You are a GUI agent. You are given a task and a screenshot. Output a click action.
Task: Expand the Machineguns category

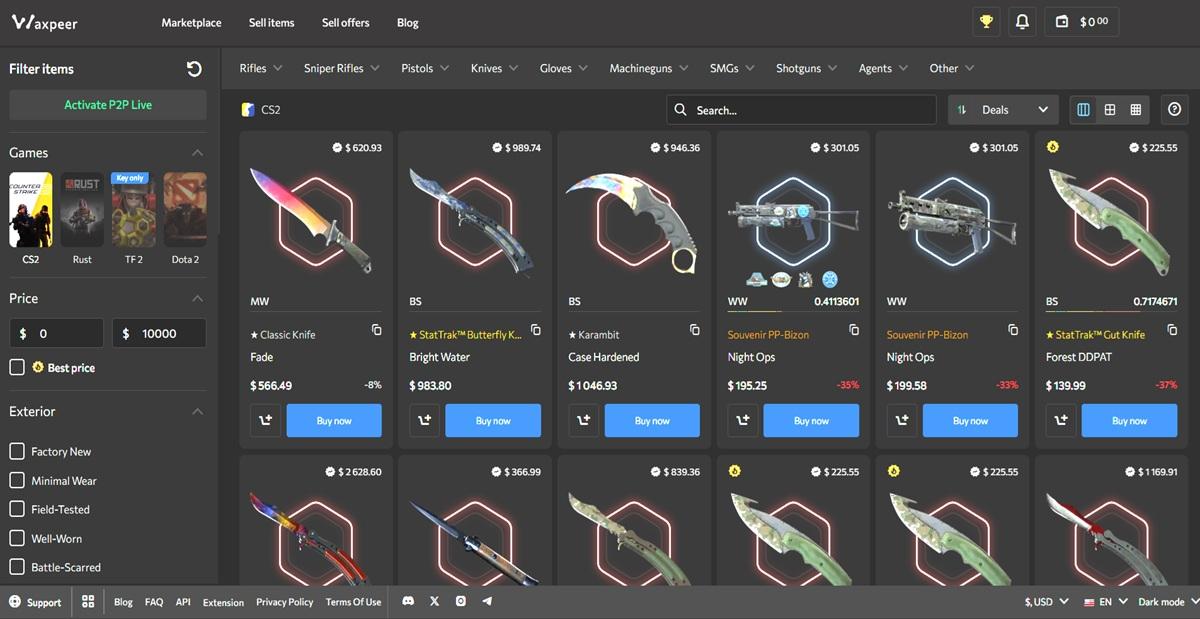pyautogui.click(x=648, y=68)
